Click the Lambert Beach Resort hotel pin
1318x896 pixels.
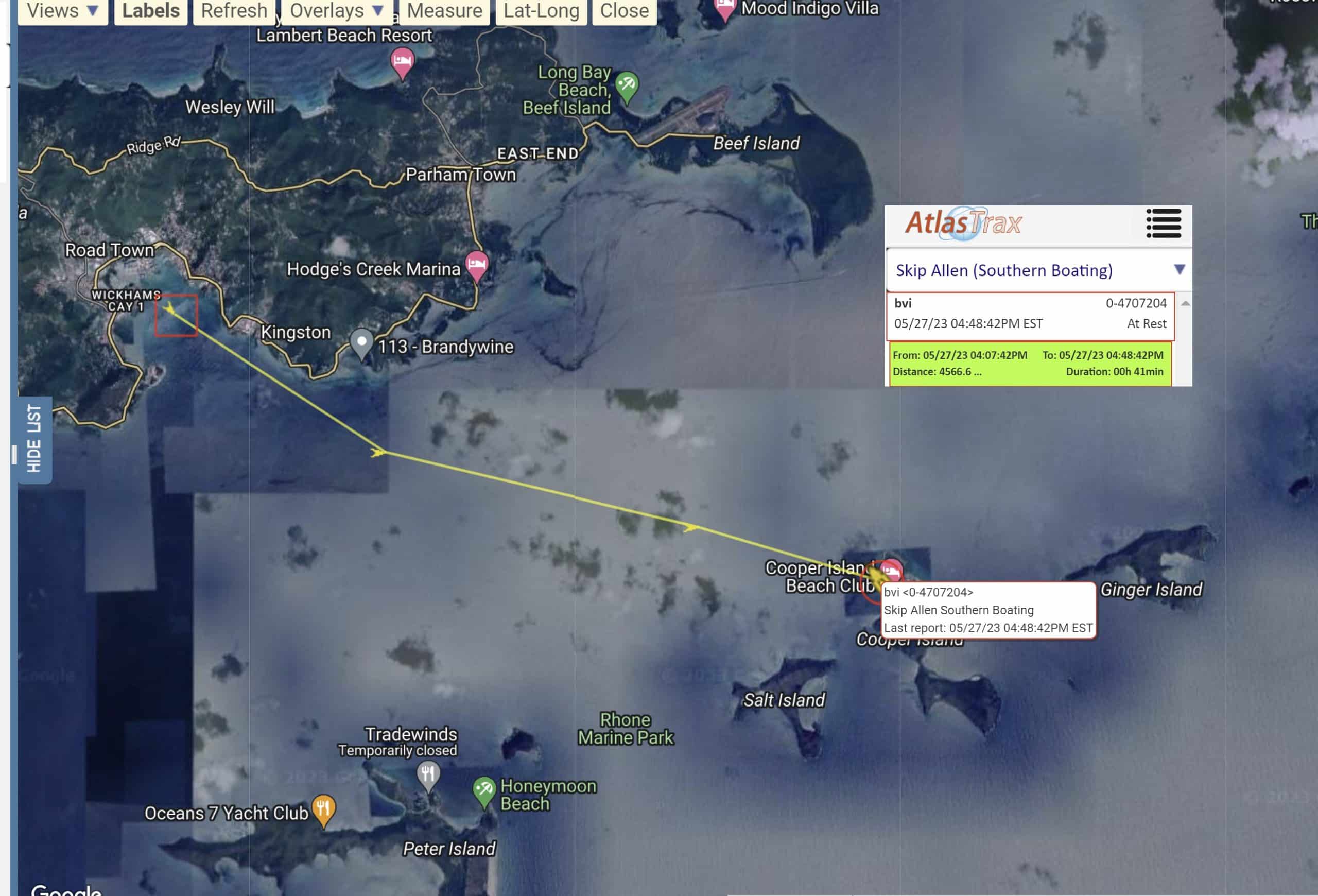tap(402, 63)
